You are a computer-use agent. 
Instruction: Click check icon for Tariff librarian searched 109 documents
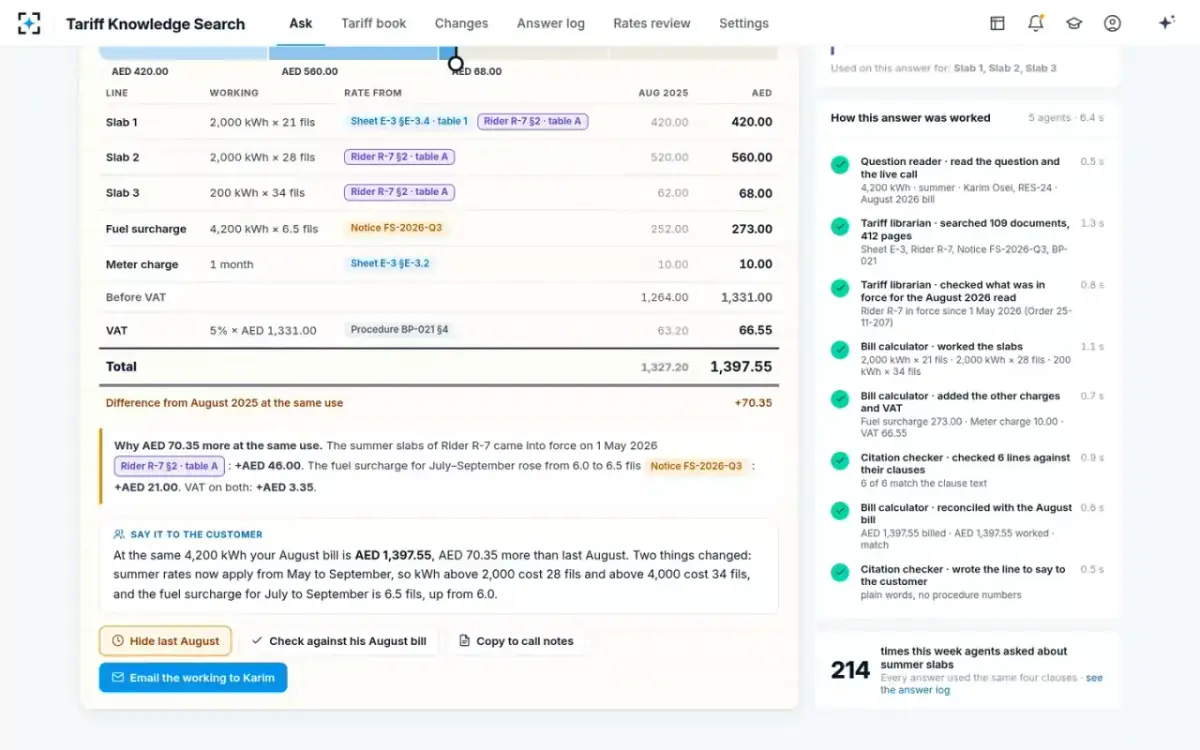pos(840,227)
